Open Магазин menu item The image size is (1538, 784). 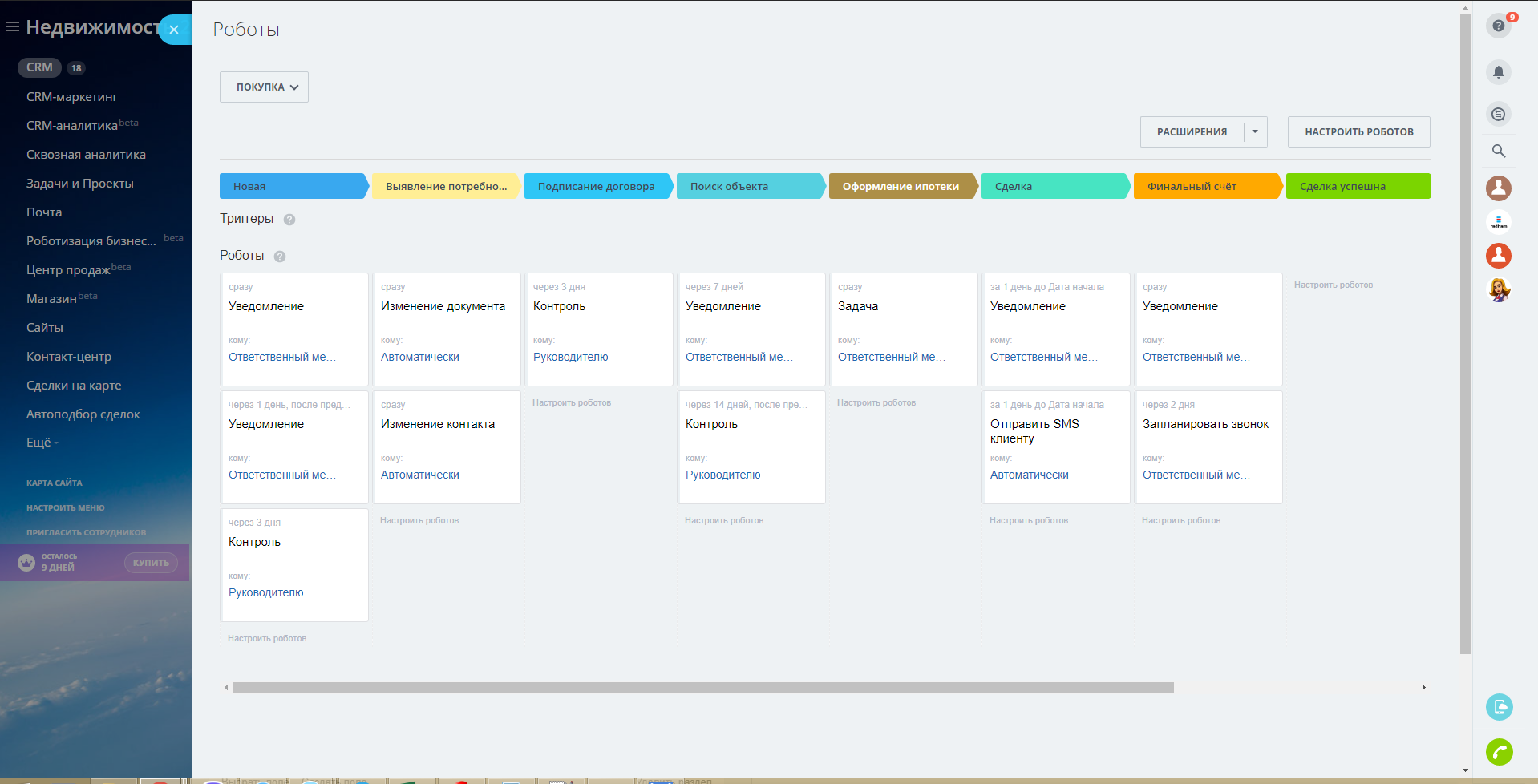pos(51,299)
